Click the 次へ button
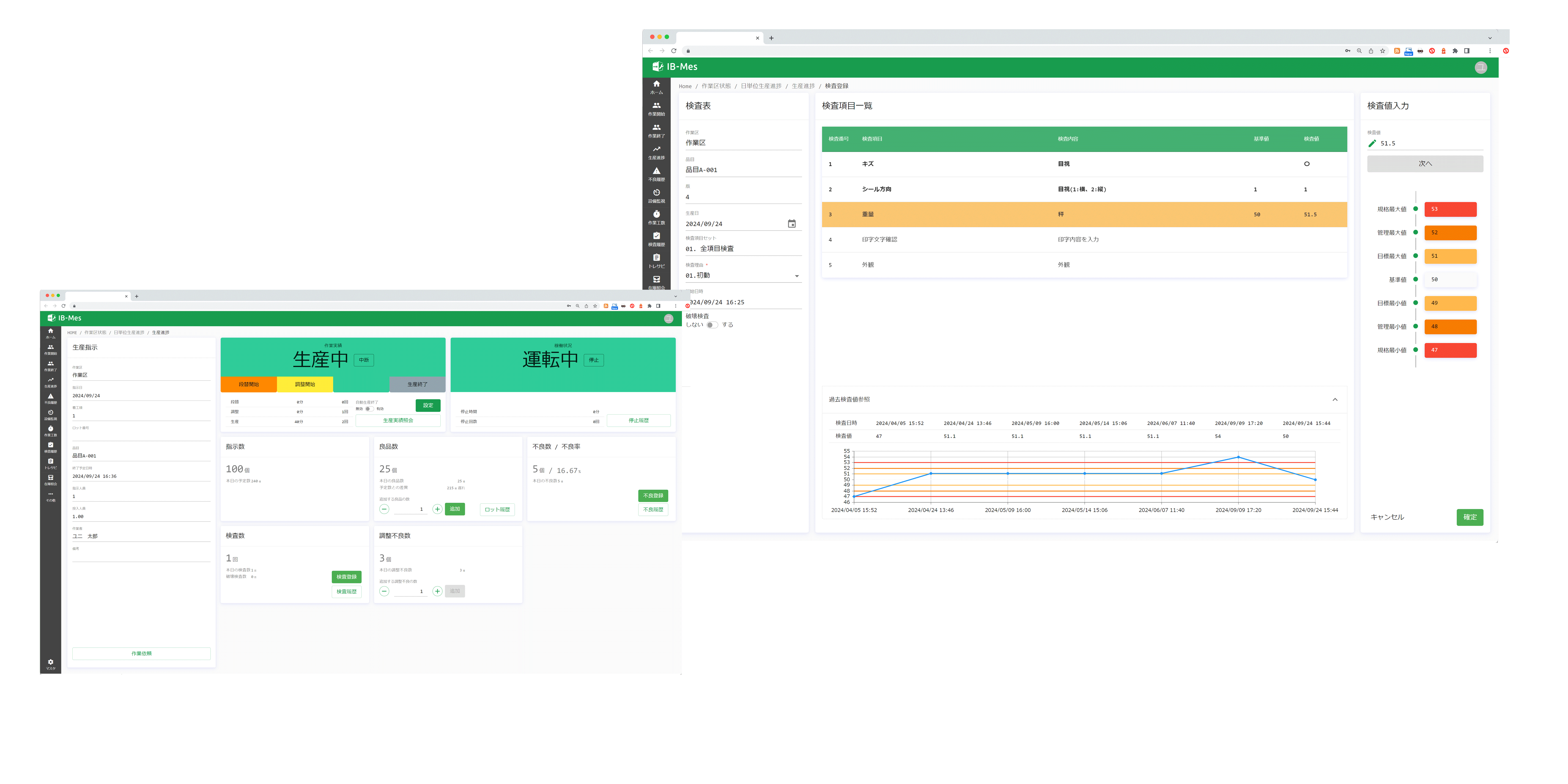The height and width of the screenshot is (784, 1568). tap(1425, 164)
